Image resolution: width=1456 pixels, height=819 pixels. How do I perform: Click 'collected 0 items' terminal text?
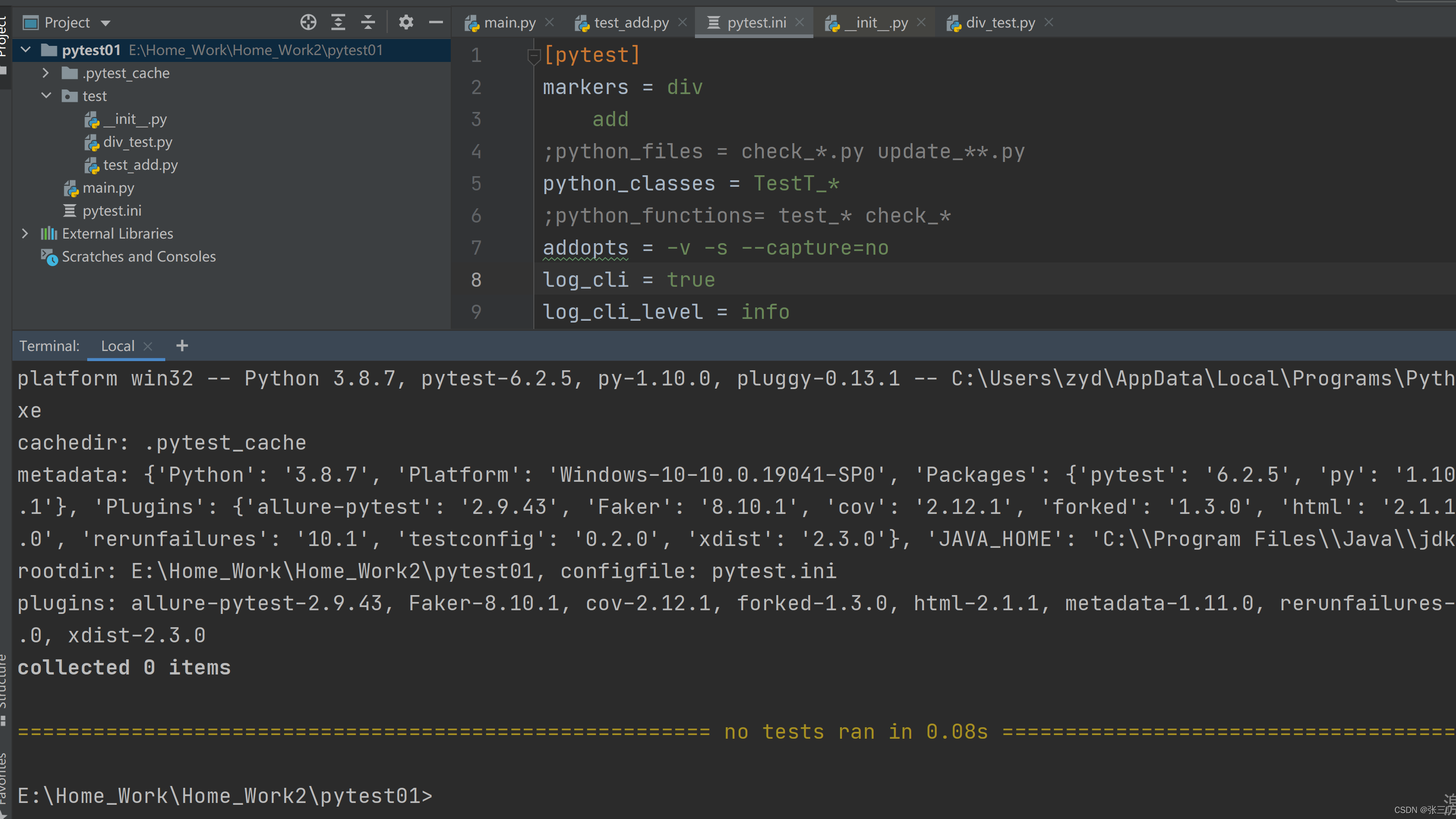(124, 668)
